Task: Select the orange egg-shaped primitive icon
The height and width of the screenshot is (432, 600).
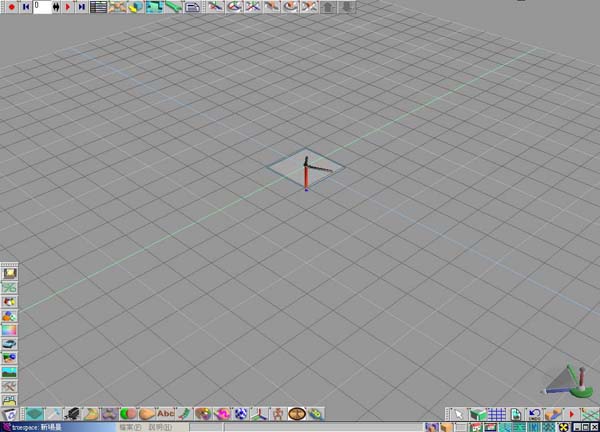Action: (146, 413)
